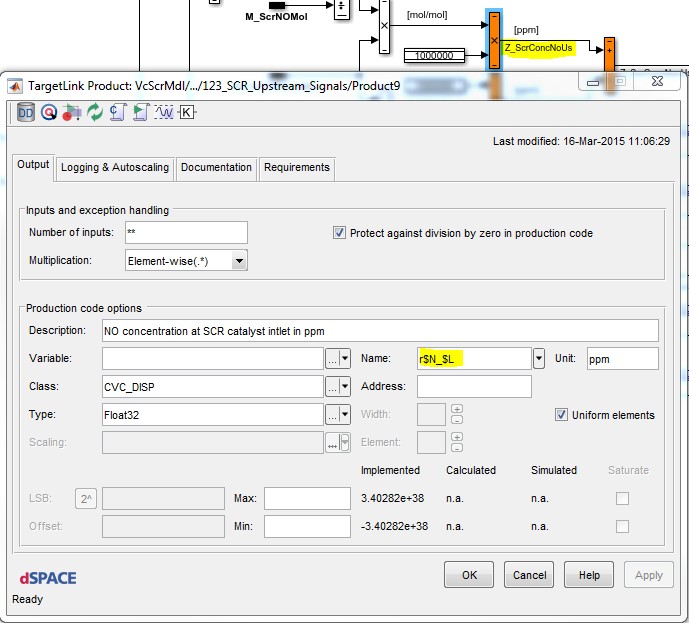Open the Data Dictionary (DD) toolbar icon

(27, 112)
